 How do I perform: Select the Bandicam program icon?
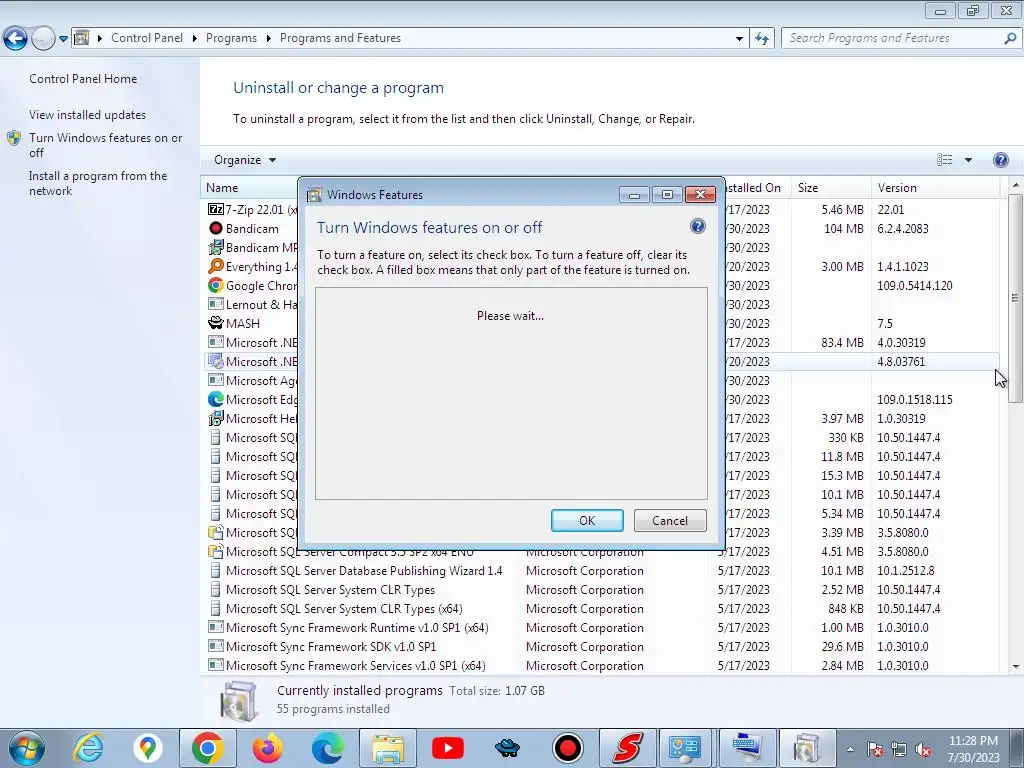click(x=216, y=229)
